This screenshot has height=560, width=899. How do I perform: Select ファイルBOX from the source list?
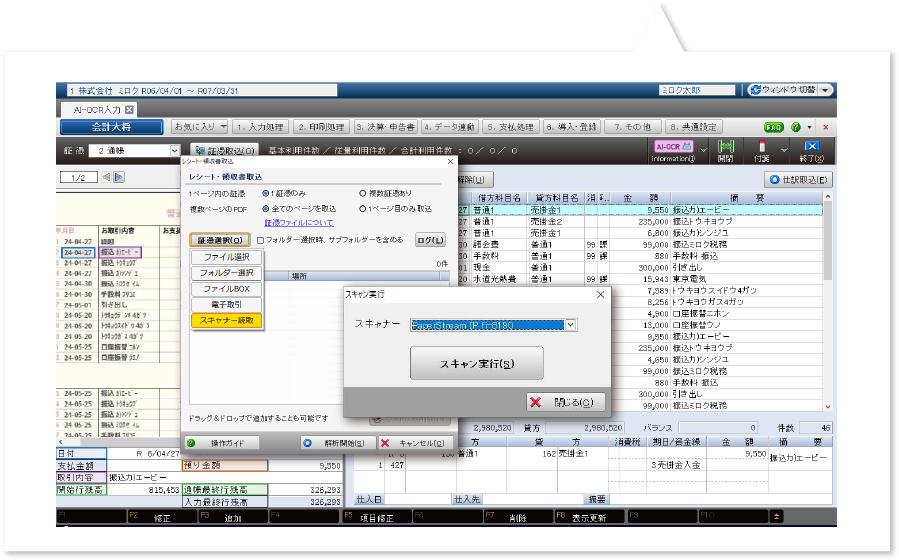click(x=227, y=289)
